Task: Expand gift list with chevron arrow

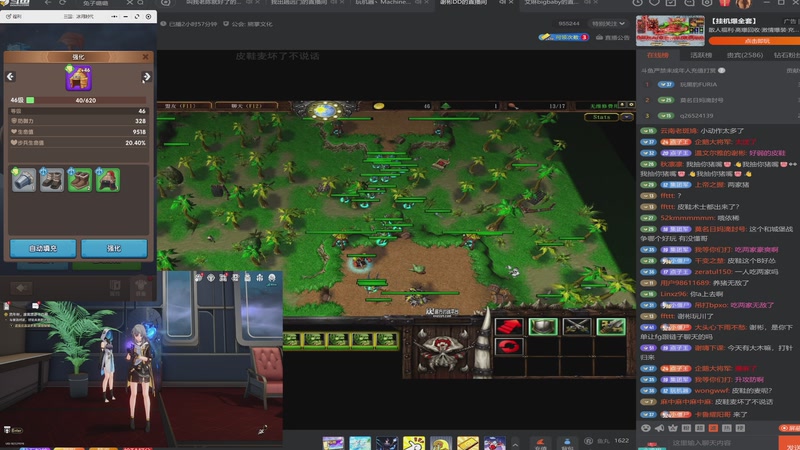Action: coord(515,444)
